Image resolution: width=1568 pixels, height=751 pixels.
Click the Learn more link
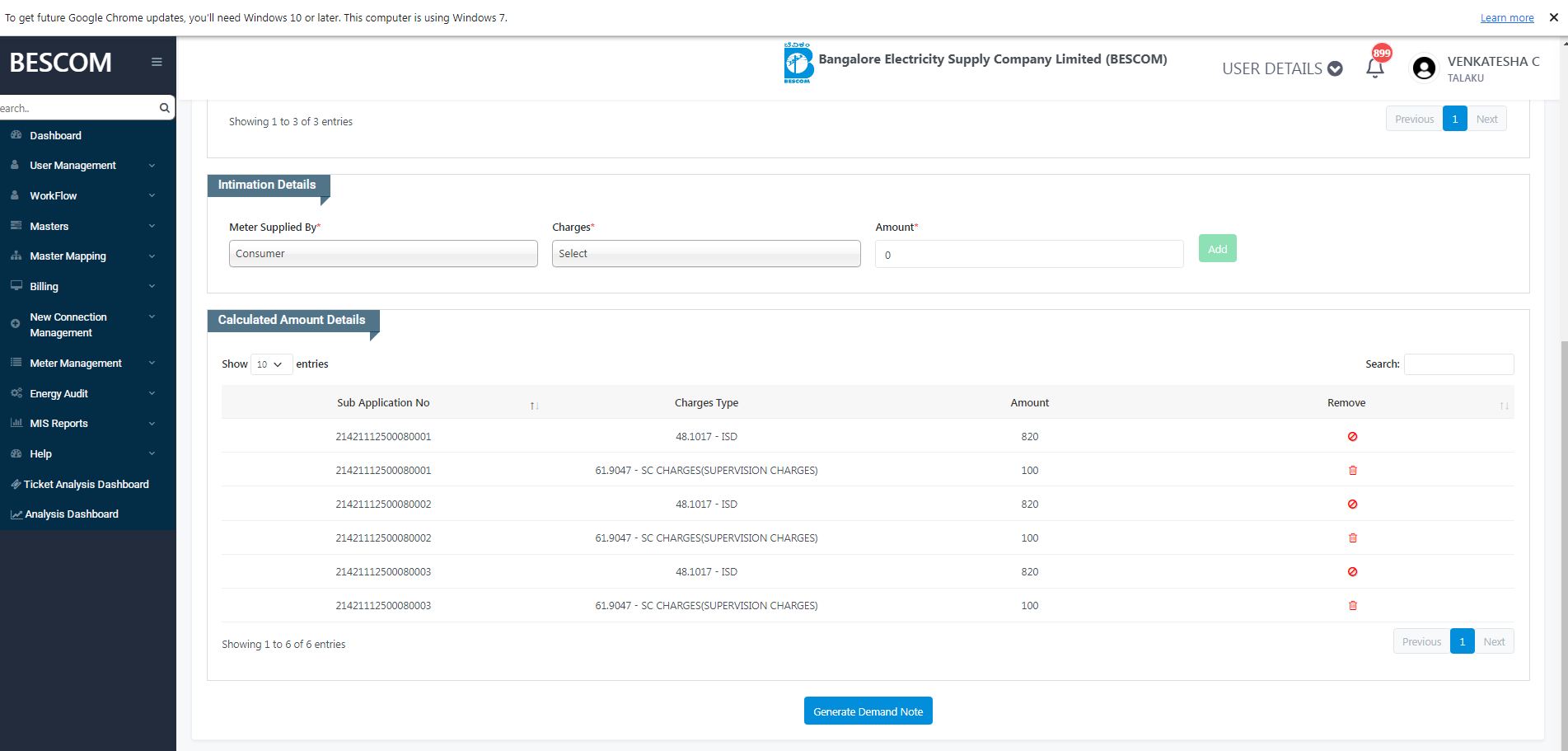[1506, 18]
